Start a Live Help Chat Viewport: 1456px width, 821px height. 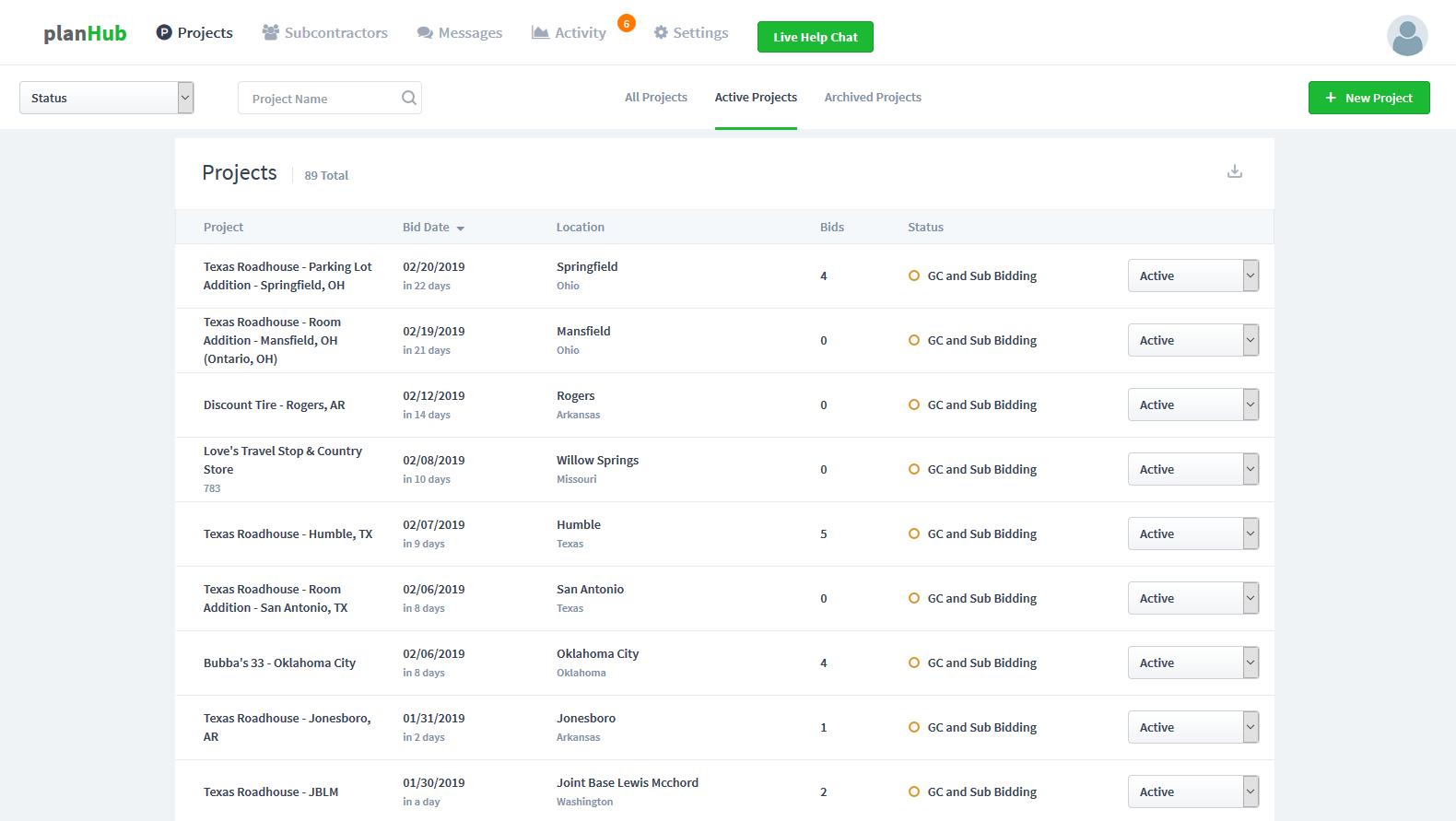point(816,37)
